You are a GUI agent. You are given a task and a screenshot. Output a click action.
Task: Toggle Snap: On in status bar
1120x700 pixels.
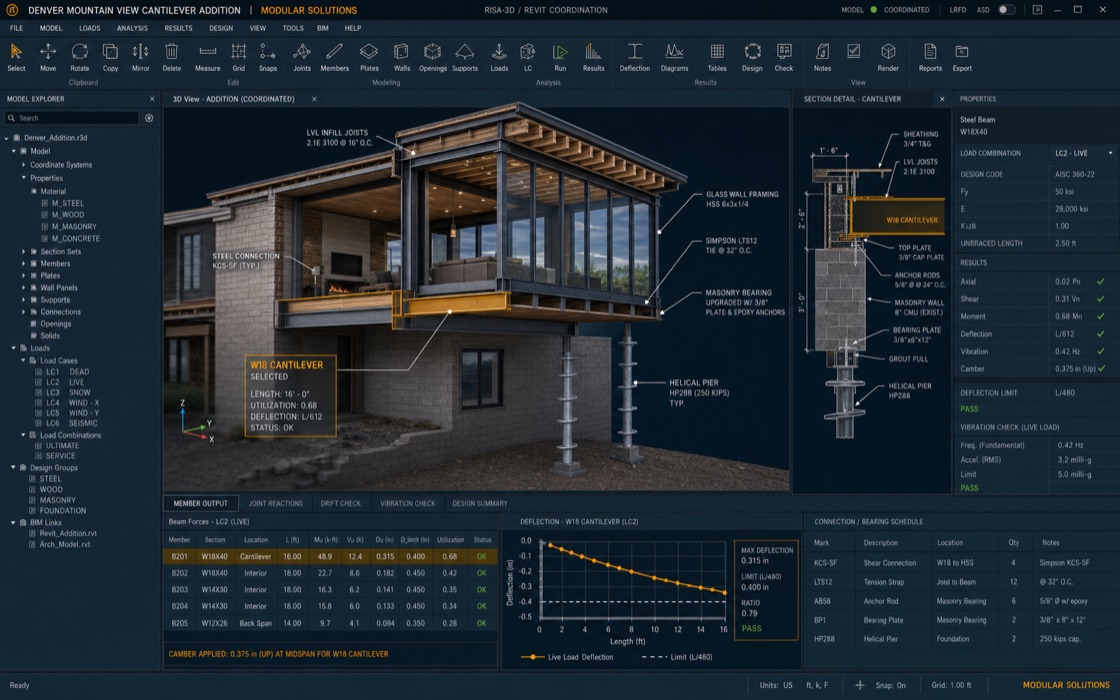click(891, 685)
